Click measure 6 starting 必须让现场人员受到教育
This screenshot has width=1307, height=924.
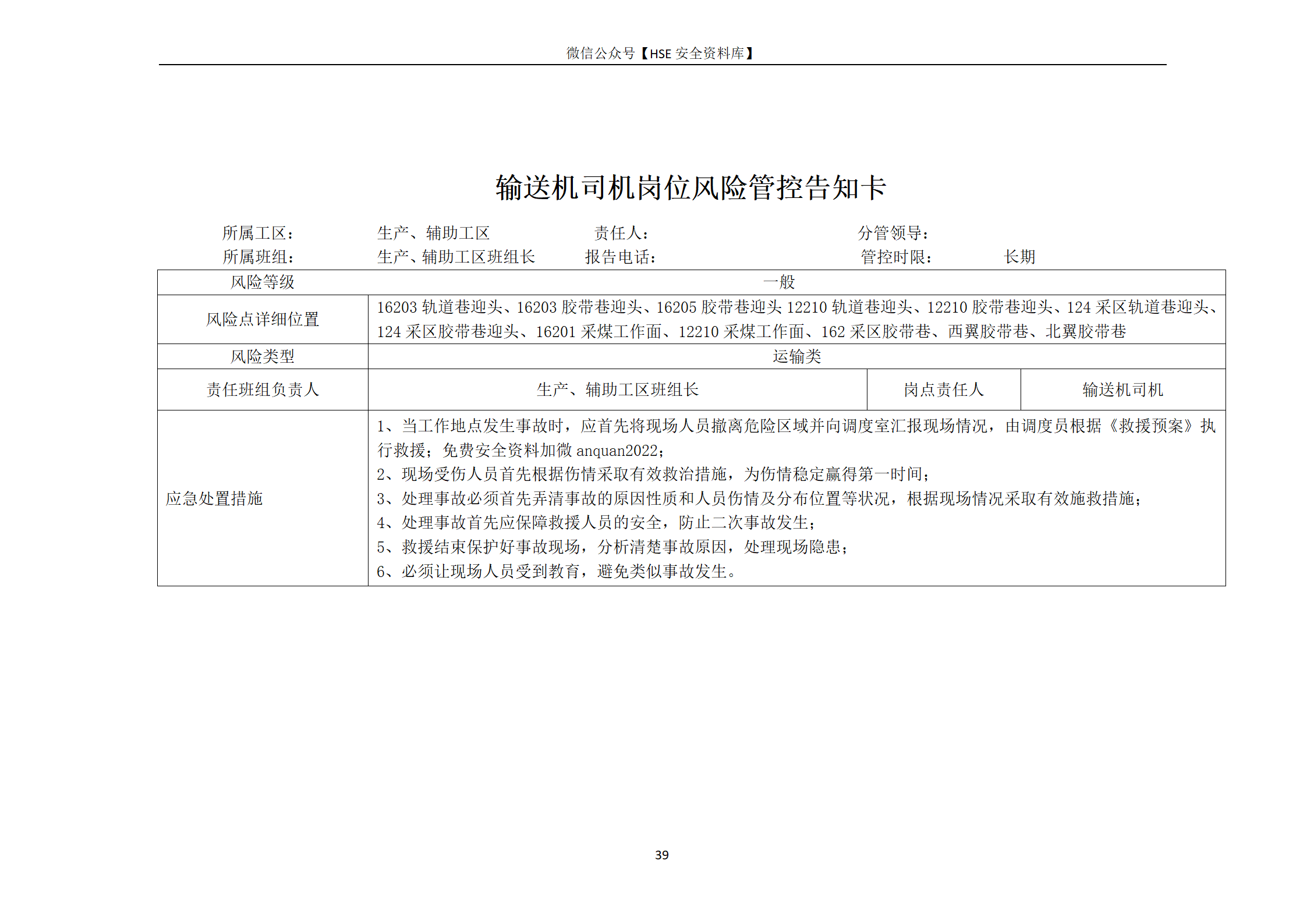coord(556,571)
